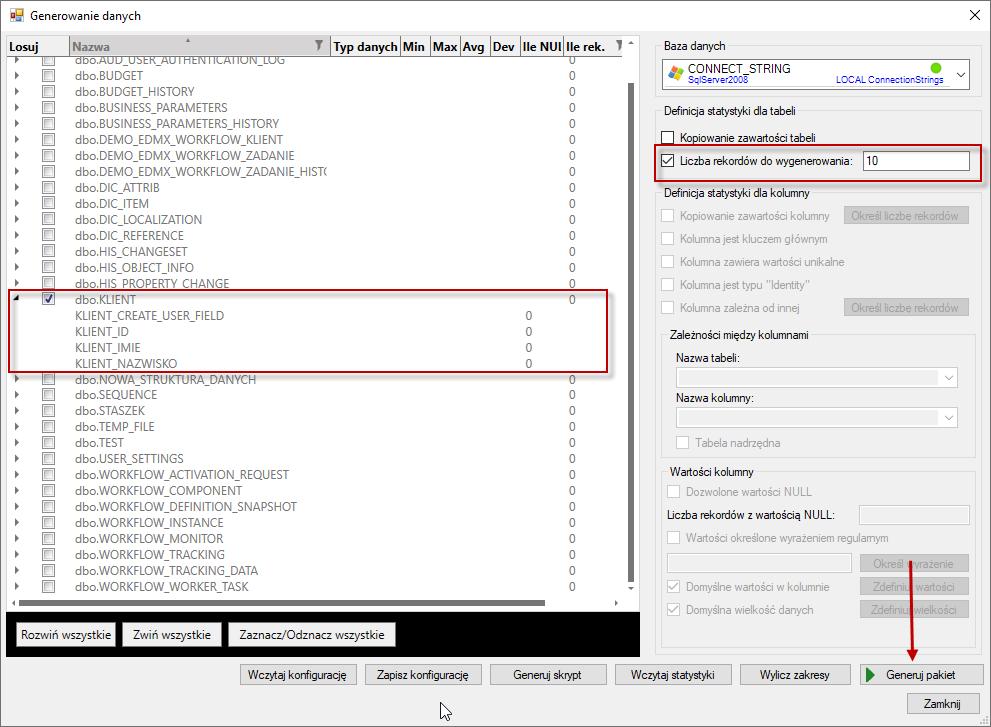Screen dimensions: 991x727
Task: Click Wylicz zakresy button
Action: click(x=795, y=675)
